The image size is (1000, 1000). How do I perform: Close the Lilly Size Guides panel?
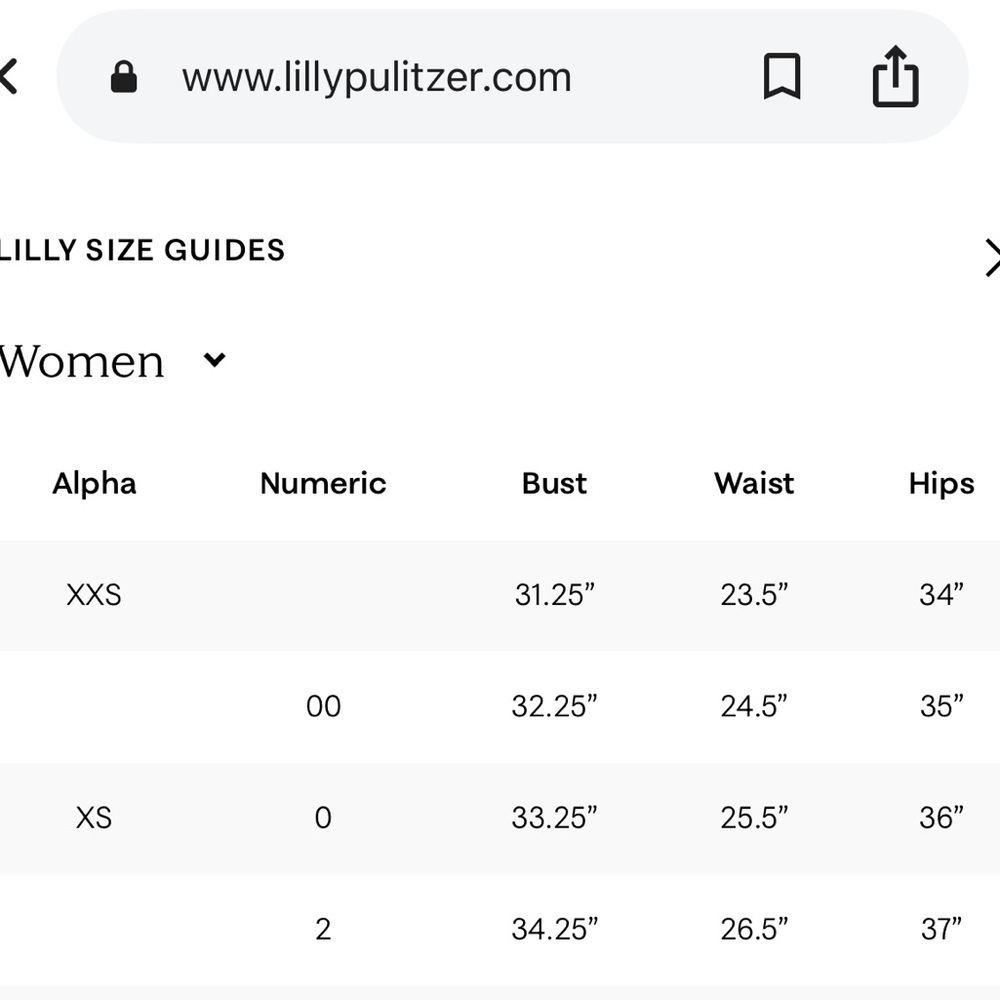click(992, 258)
